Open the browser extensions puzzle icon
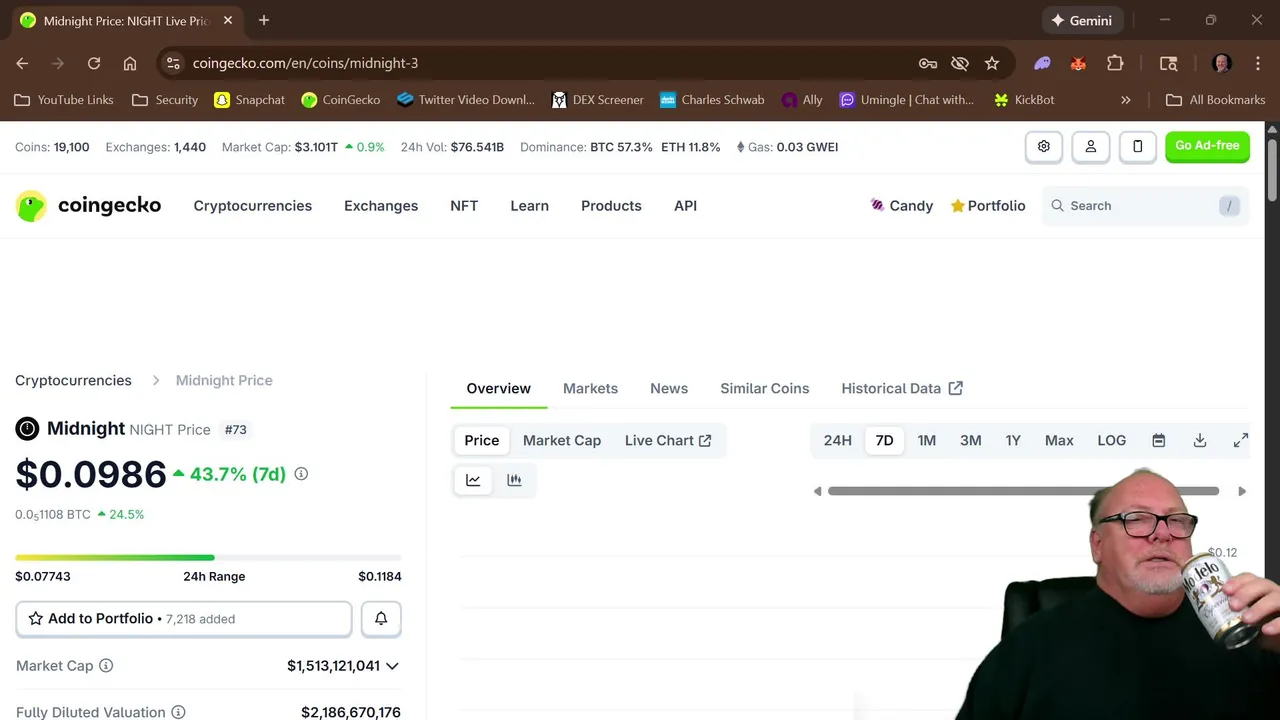1280x720 pixels. click(x=1115, y=63)
